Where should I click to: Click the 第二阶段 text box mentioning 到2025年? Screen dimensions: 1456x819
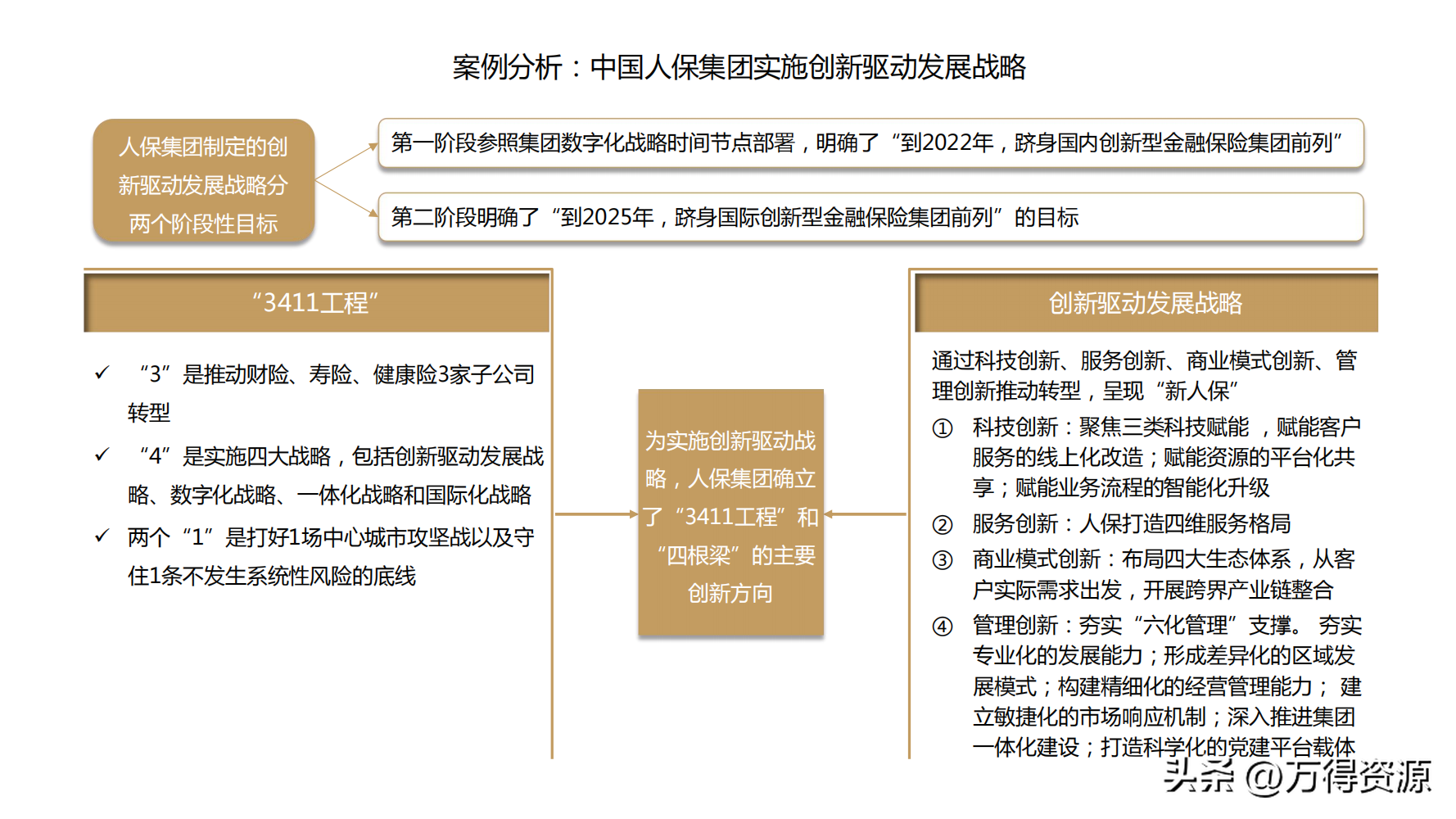pyautogui.click(x=870, y=217)
